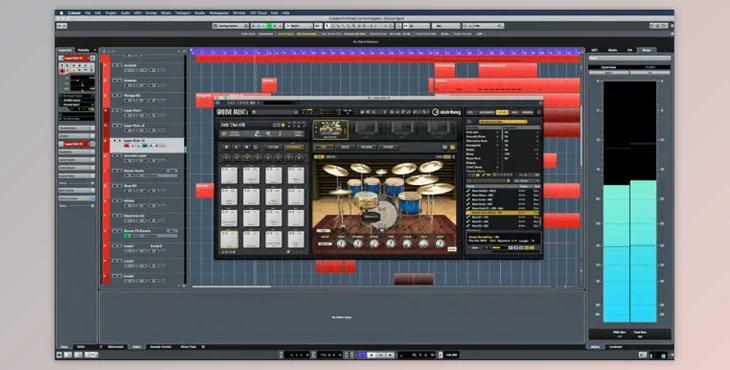The width and height of the screenshot is (730, 370).
Task: Mute the Electronic Kit track
Action: (115, 216)
